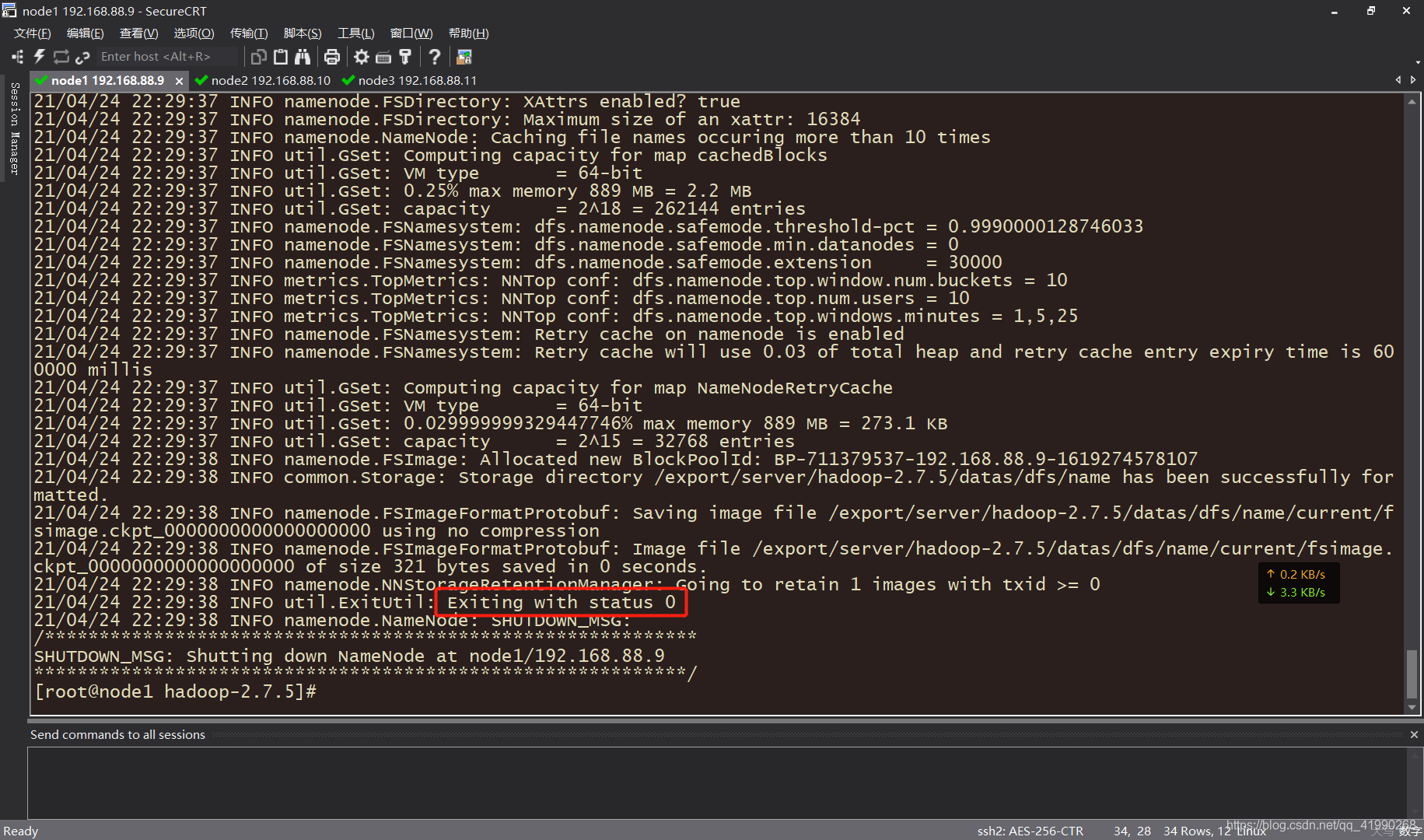This screenshot has height=840, width=1424.
Task: Focus the Enter host input field
Action: [167, 57]
